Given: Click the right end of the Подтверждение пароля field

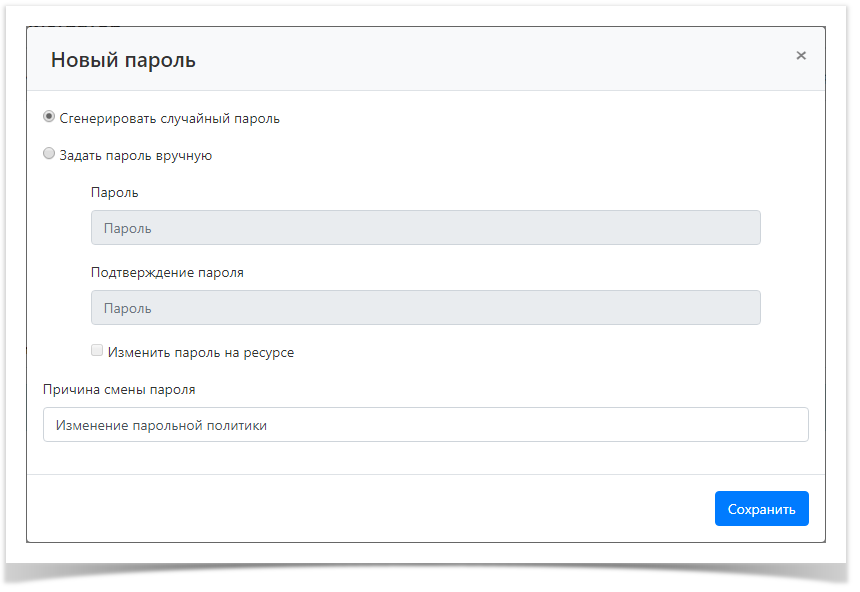Looking at the screenshot, I should coord(735,308).
